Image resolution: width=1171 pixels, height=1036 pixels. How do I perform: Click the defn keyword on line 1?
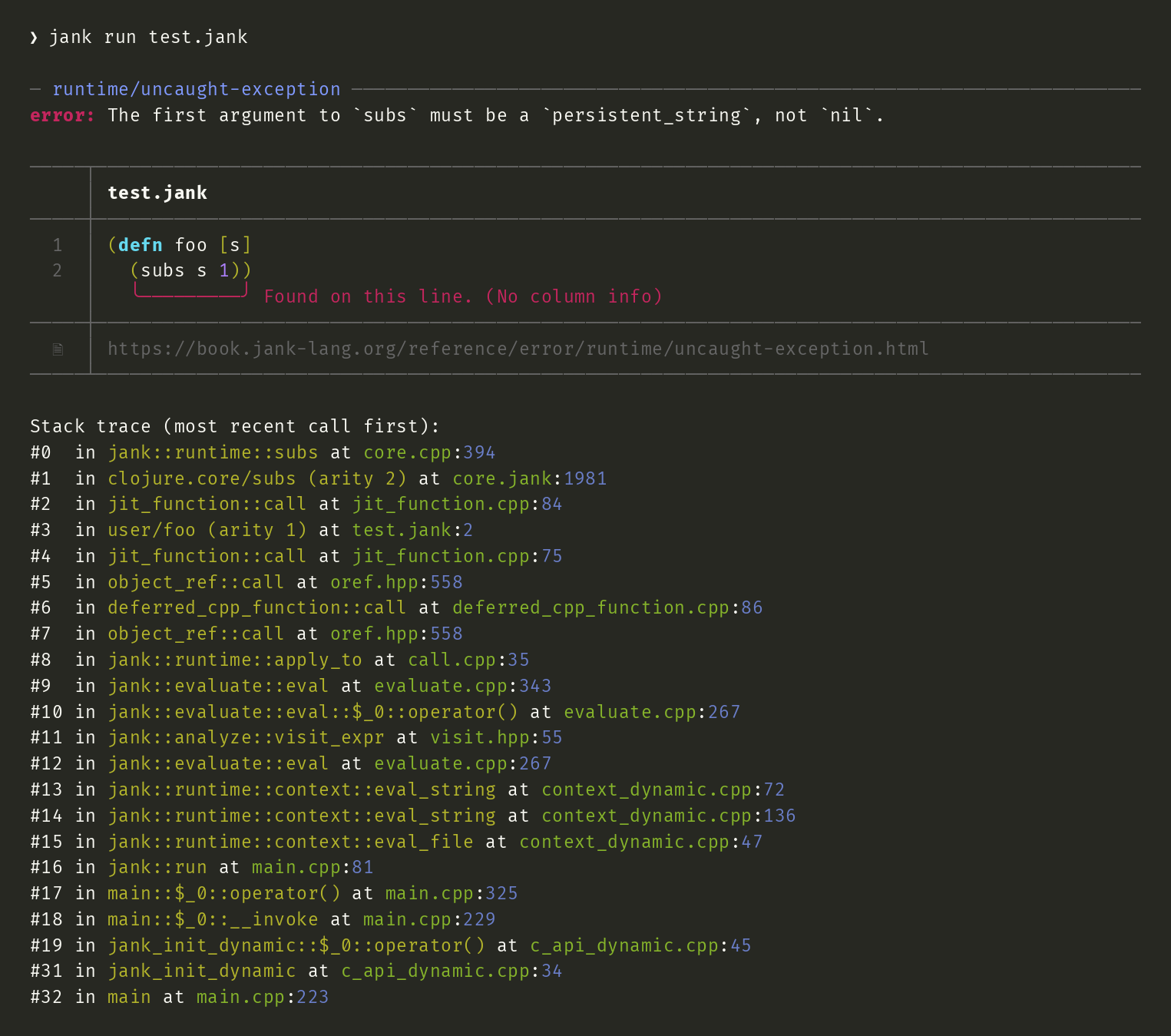coord(141,245)
